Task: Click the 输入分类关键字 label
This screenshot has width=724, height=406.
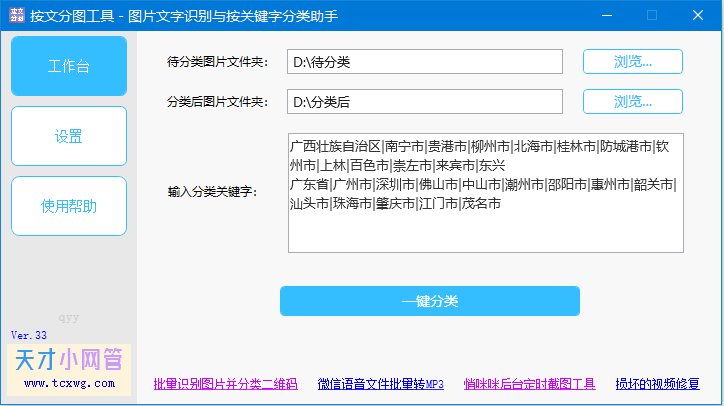Action: 212,192
